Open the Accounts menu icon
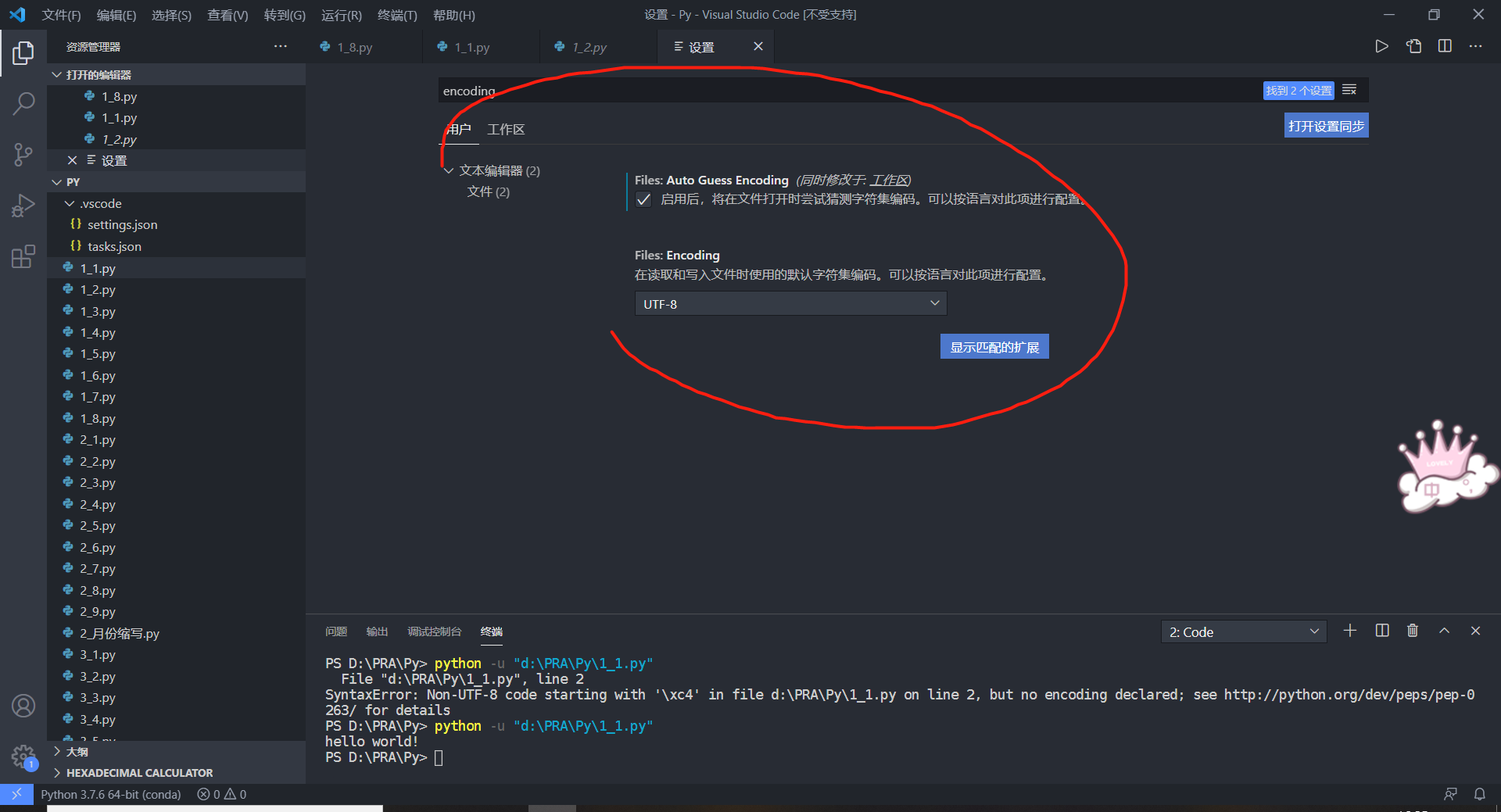This screenshot has height=812, width=1501. pyautogui.click(x=23, y=706)
